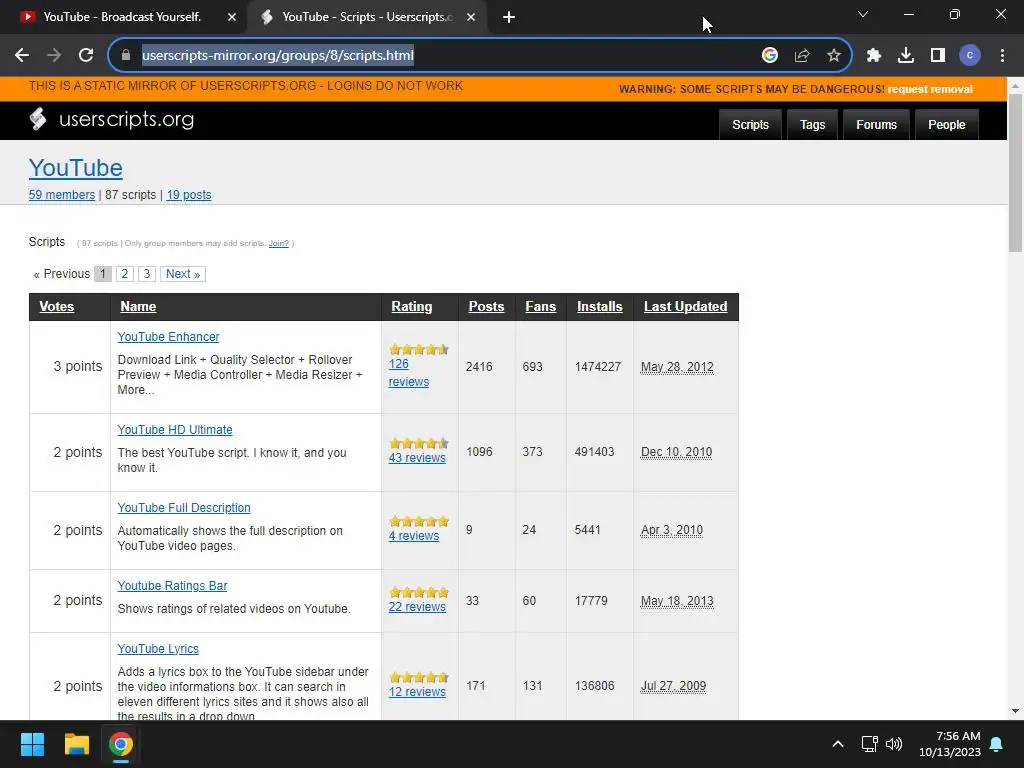The width and height of the screenshot is (1024, 768).
Task: Open Windows Start menu
Action: [32, 744]
